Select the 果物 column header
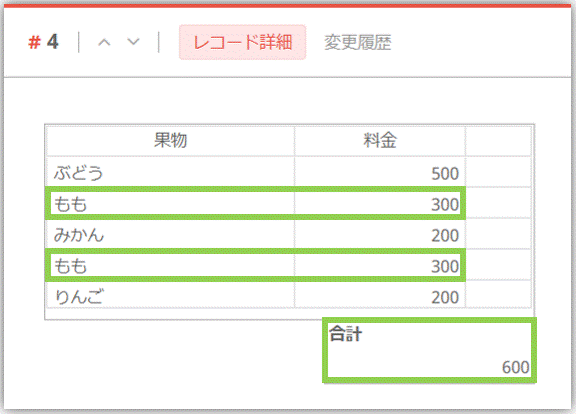The height and width of the screenshot is (414, 576). pyautogui.click(x=170, y=141)
